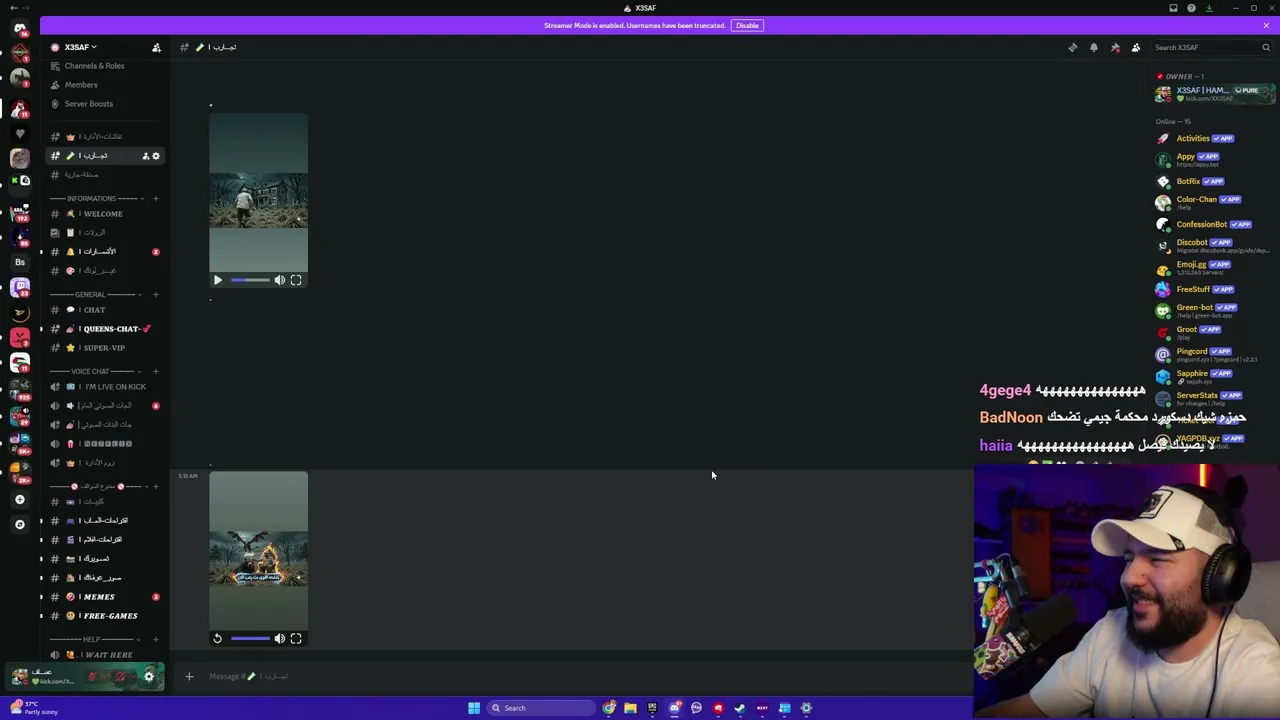This screenshot has height=720, width=1280.
Task: Replay the second video attachment
Action: [x=218, y=638]
